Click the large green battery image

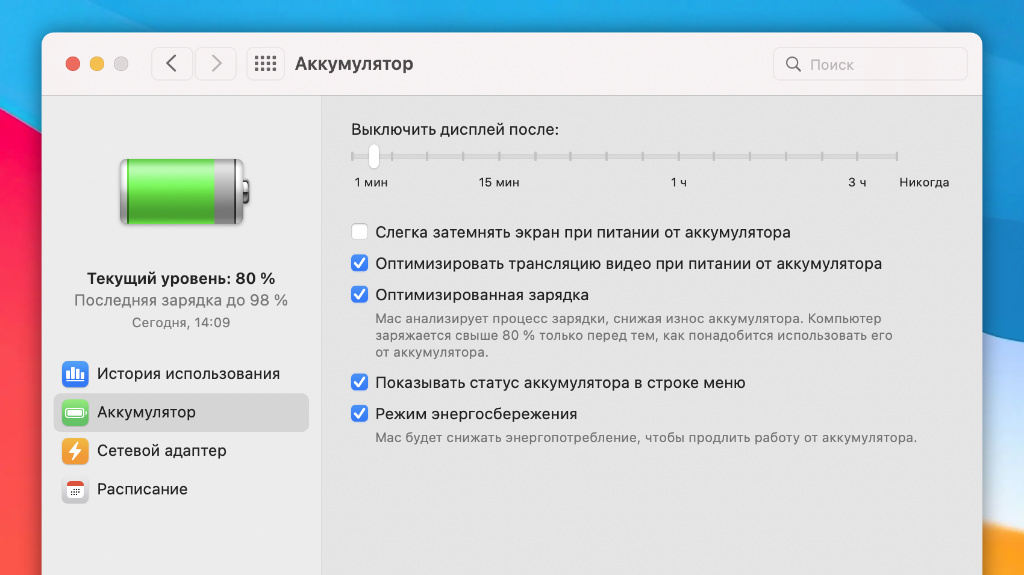pyautogui.click(x=184, y=191)
